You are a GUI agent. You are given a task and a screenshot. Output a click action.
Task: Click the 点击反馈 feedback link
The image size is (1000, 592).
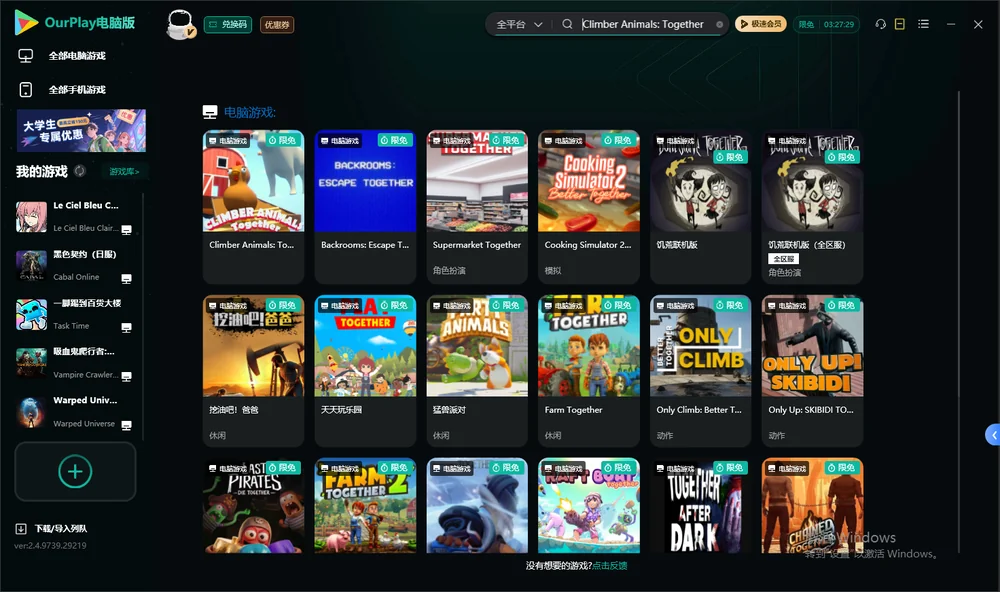[x=610, y=565]
